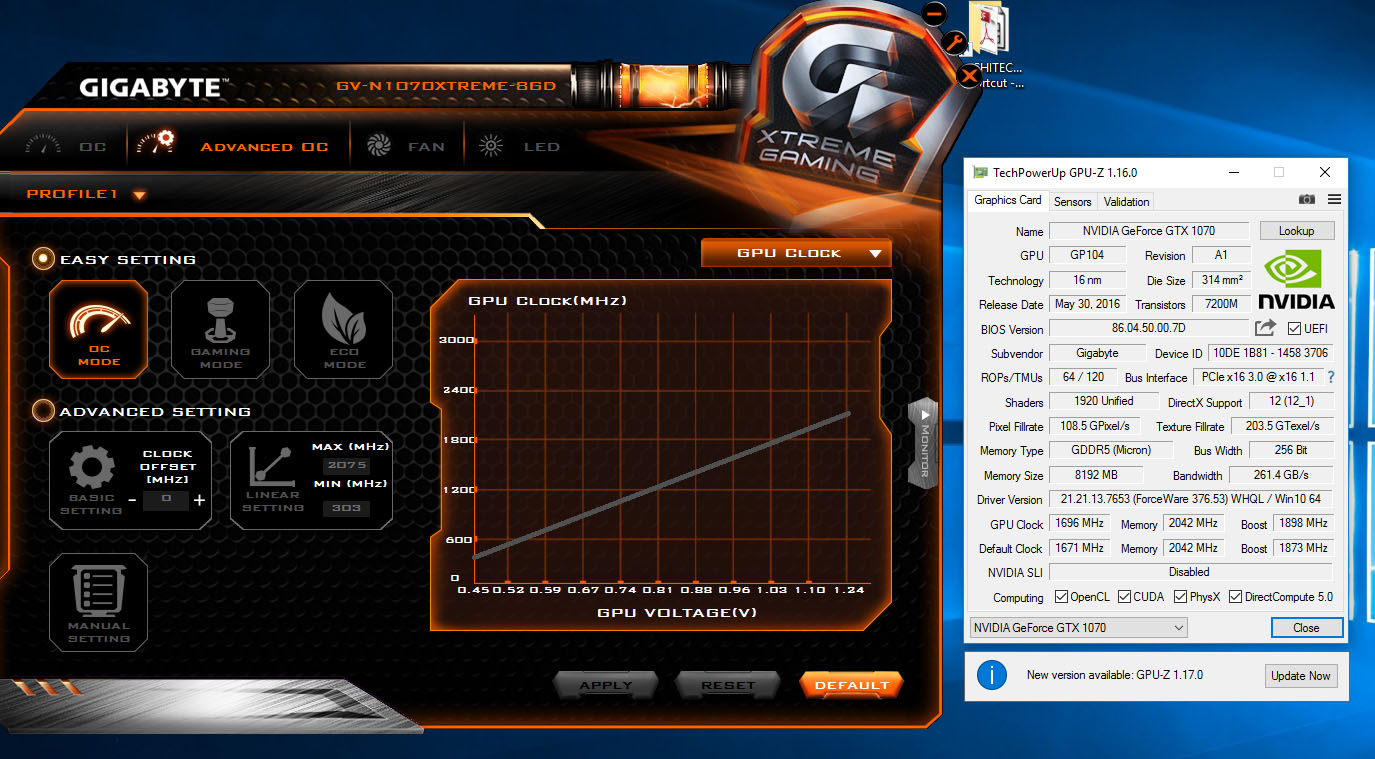Switch to the Sensors tab

[x=1073, y=201]
